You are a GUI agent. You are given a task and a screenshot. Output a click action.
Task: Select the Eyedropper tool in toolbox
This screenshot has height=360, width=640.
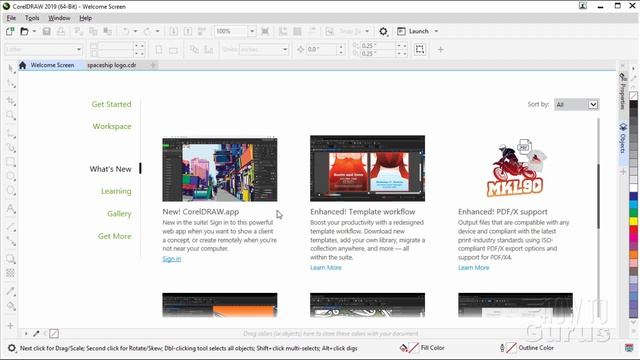(11, 291)
